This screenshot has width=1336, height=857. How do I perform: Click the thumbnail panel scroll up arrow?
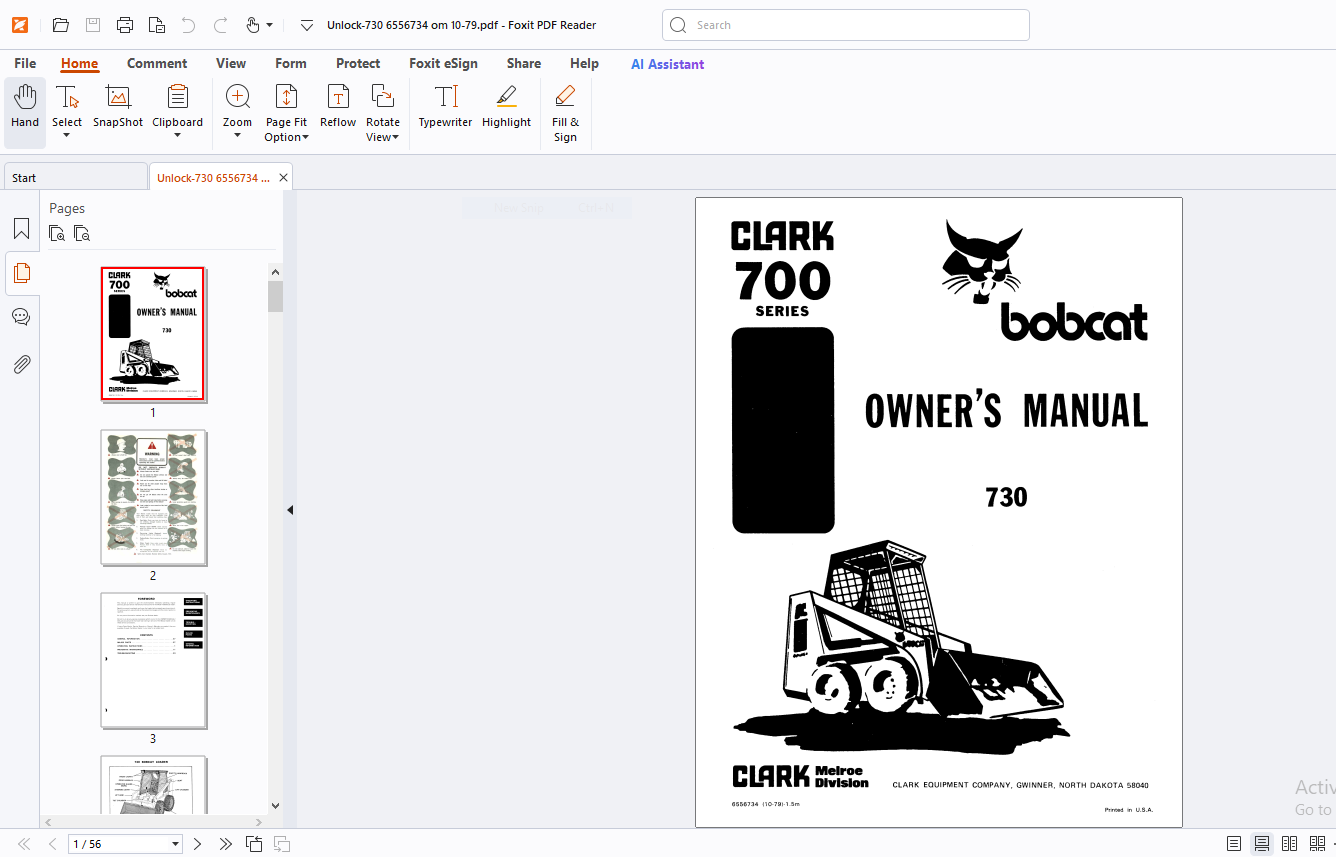(x=275, y=271)
